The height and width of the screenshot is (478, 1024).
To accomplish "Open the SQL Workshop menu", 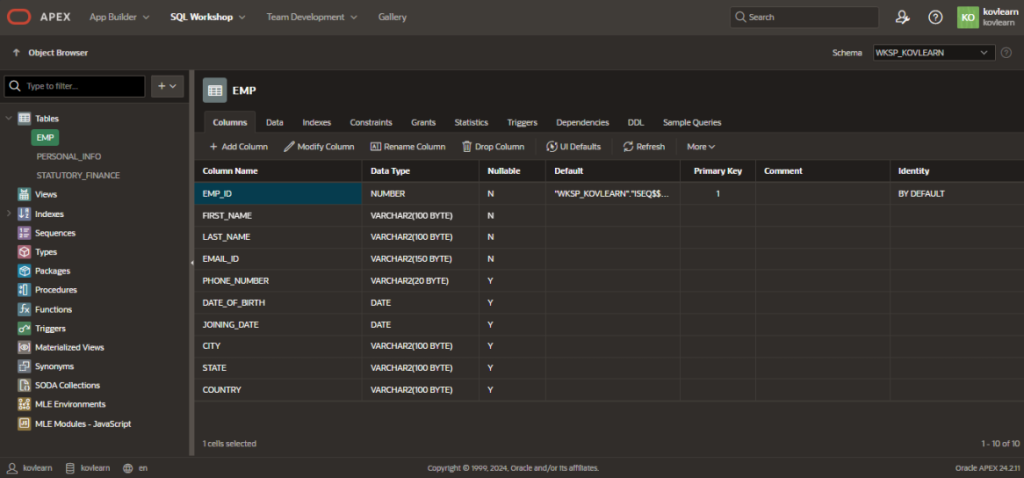I will [x=208, y=17].
